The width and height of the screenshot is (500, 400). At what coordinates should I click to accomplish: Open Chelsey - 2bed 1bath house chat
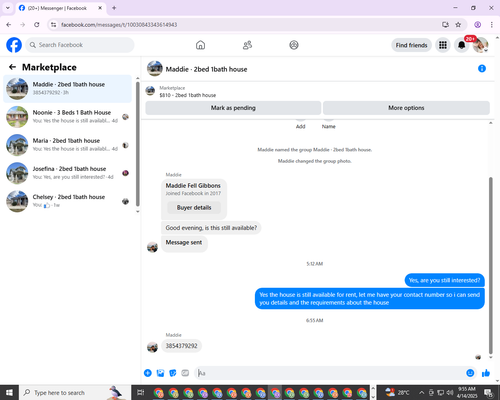pos(68,201)
